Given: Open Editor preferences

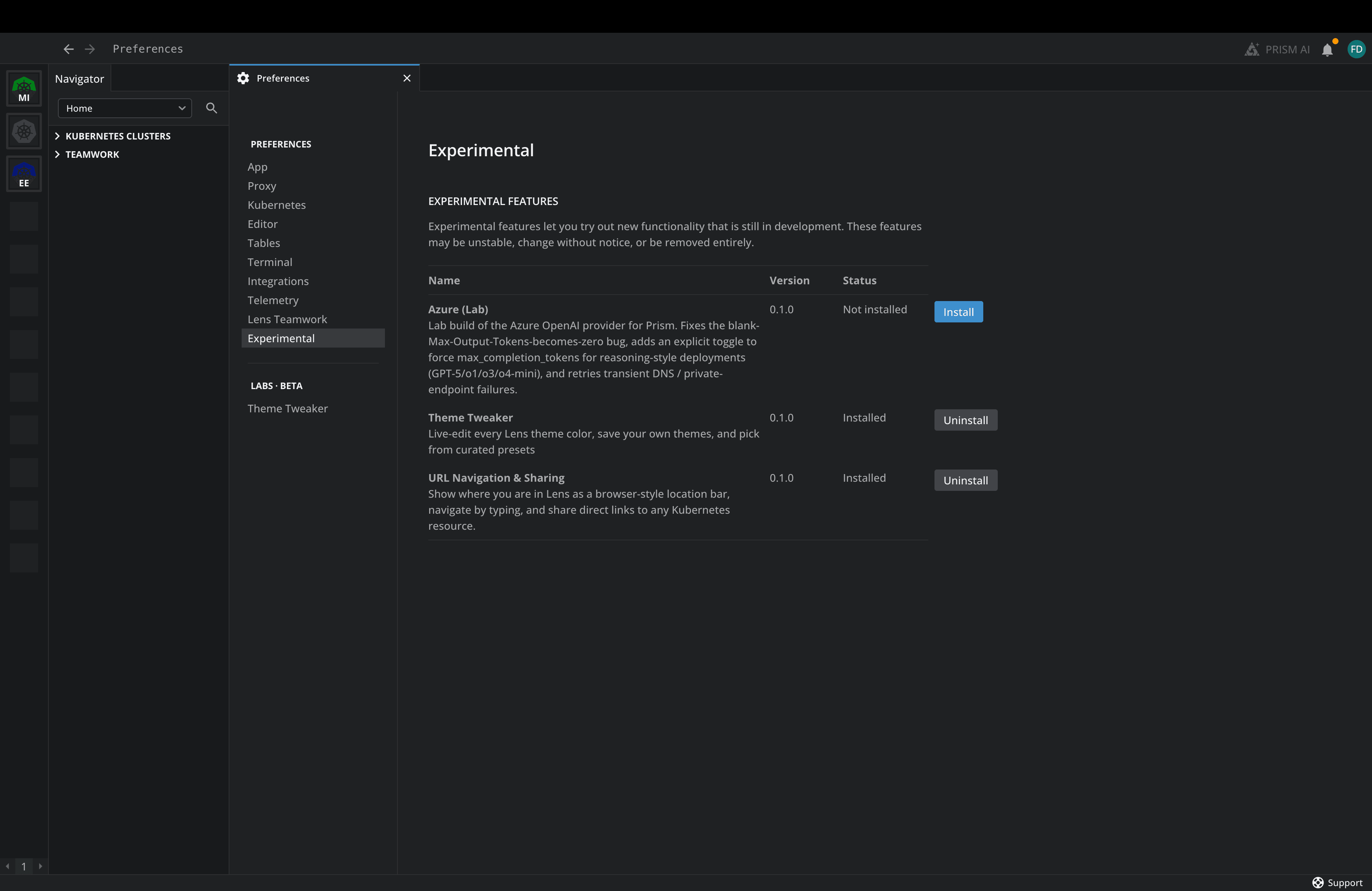Looking at the screenshot, I should point(313,224).
